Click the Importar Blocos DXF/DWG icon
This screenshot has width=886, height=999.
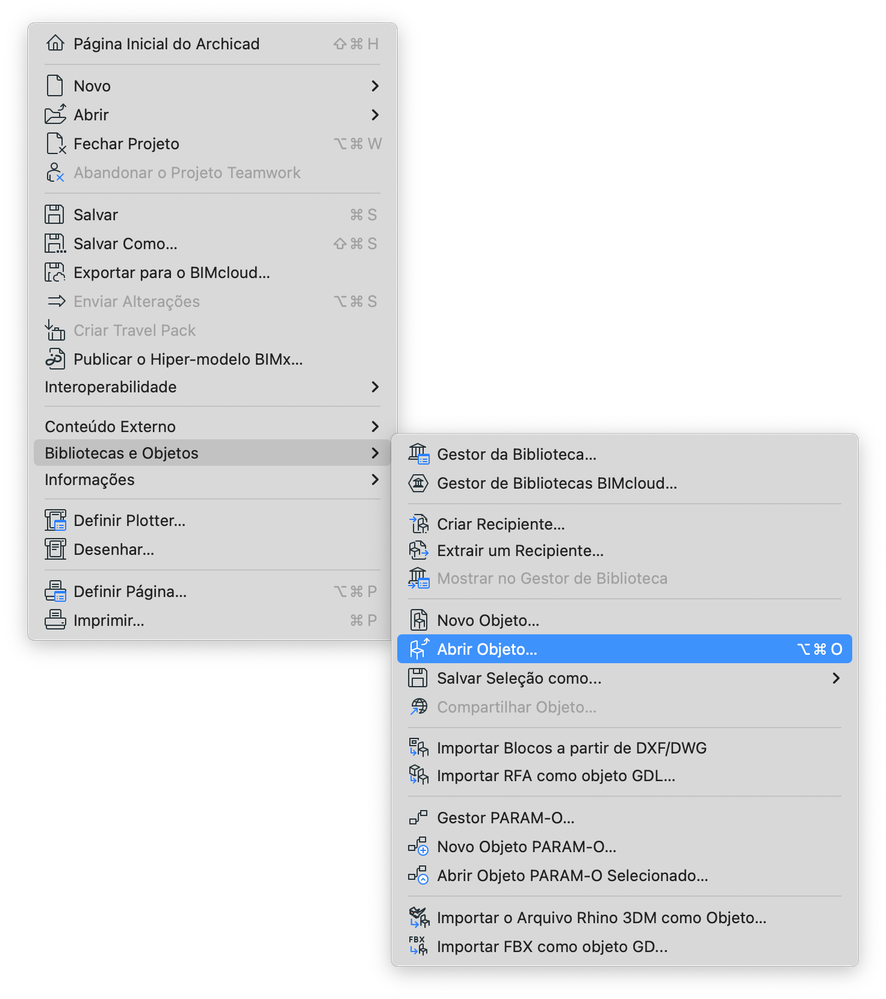click(418, 747)
